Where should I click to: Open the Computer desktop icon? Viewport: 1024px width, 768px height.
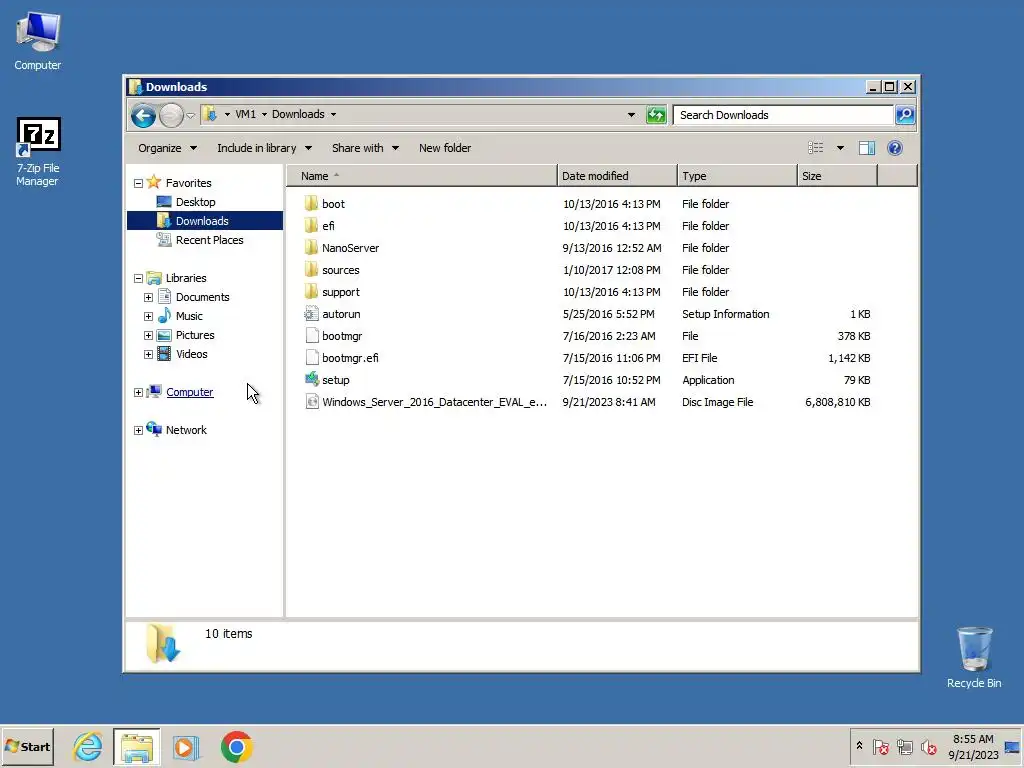(x=38, y=40)
